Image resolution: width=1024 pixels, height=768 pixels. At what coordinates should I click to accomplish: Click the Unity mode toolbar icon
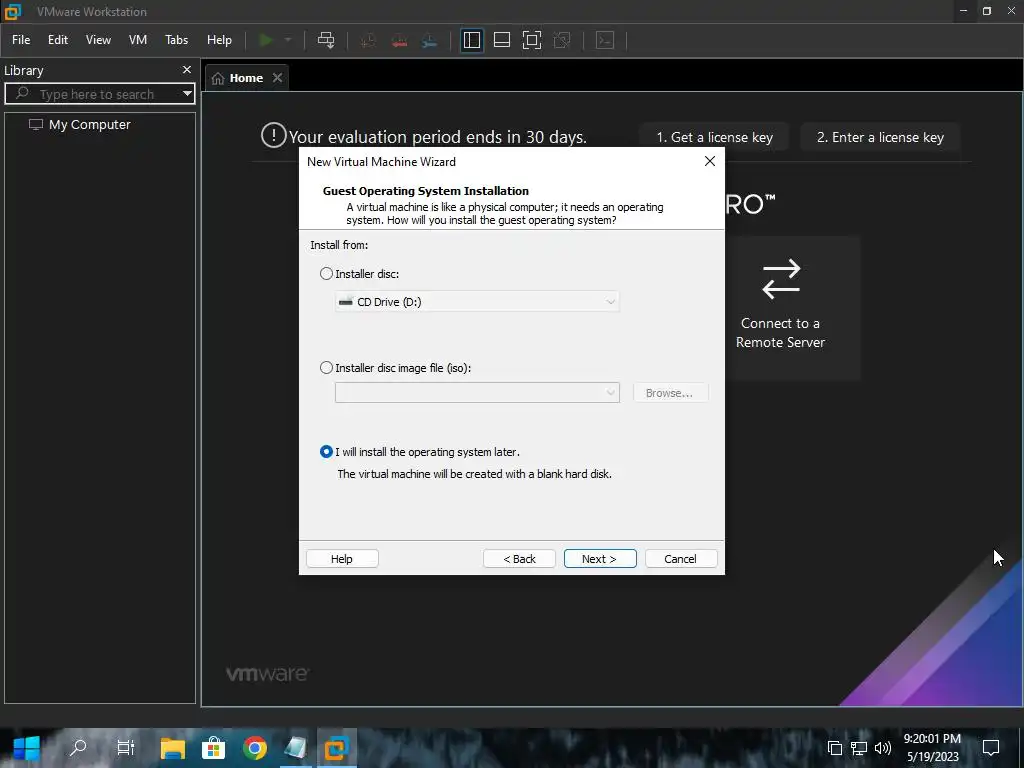click(562, 40)
